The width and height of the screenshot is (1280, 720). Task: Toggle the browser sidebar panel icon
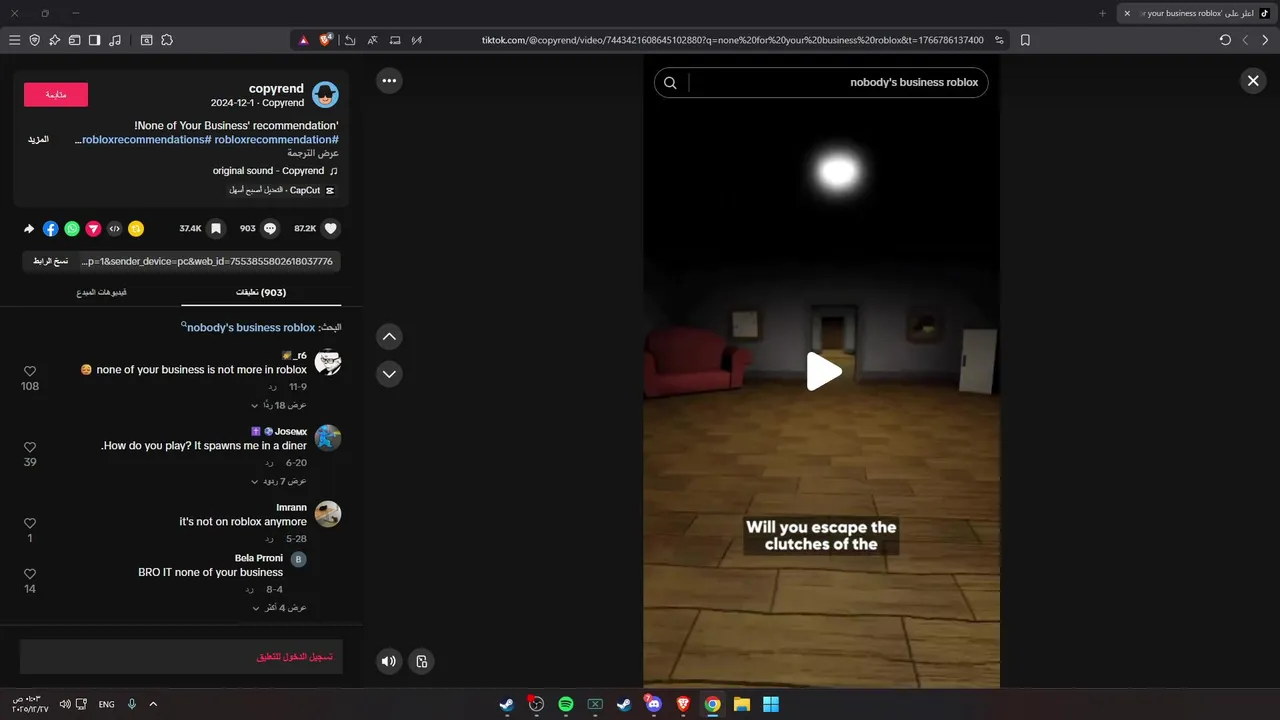tap(94, 40)
